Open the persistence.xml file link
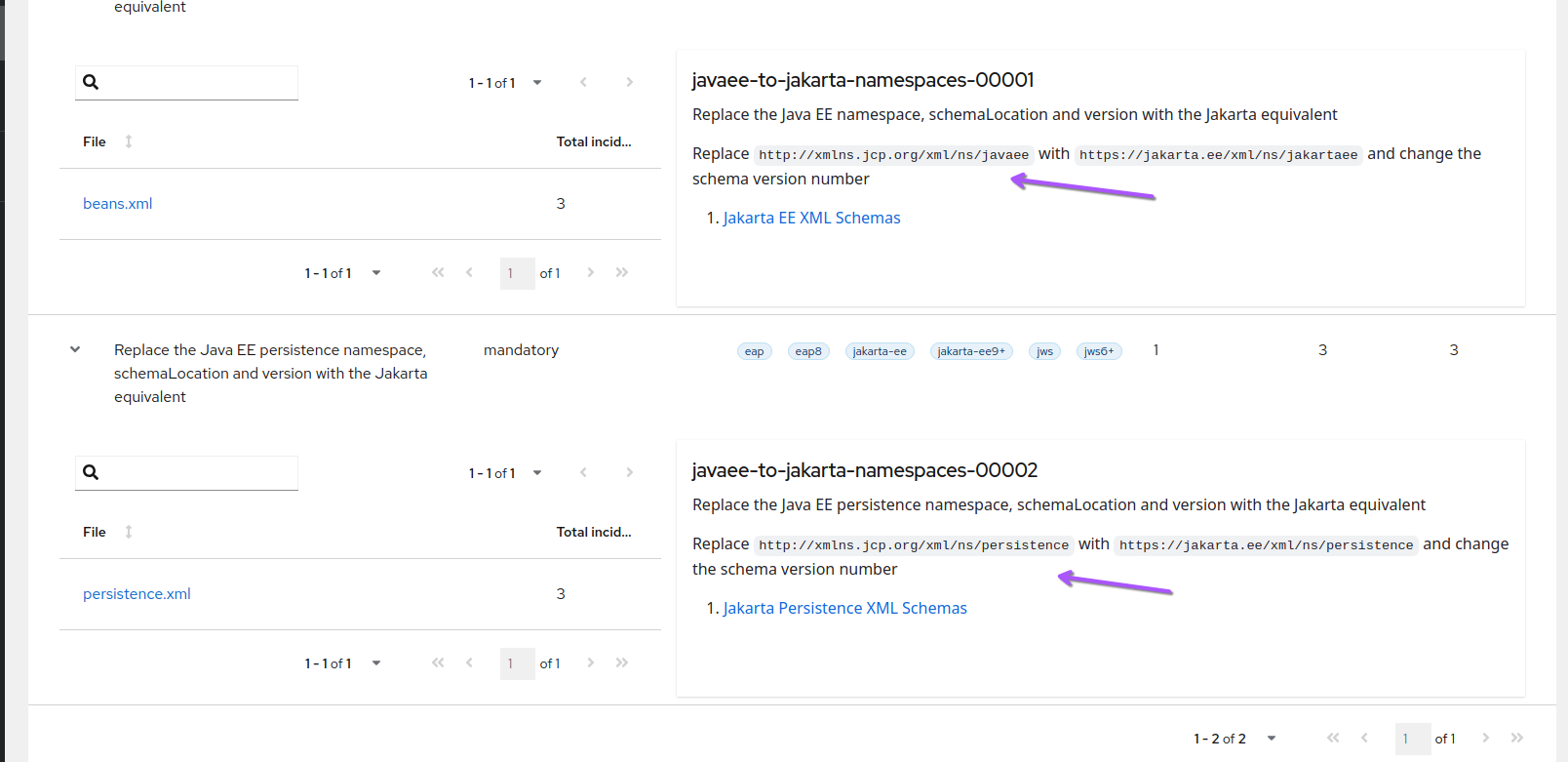The width and height of the screenshot is (1568, 762). click(137, 594)
